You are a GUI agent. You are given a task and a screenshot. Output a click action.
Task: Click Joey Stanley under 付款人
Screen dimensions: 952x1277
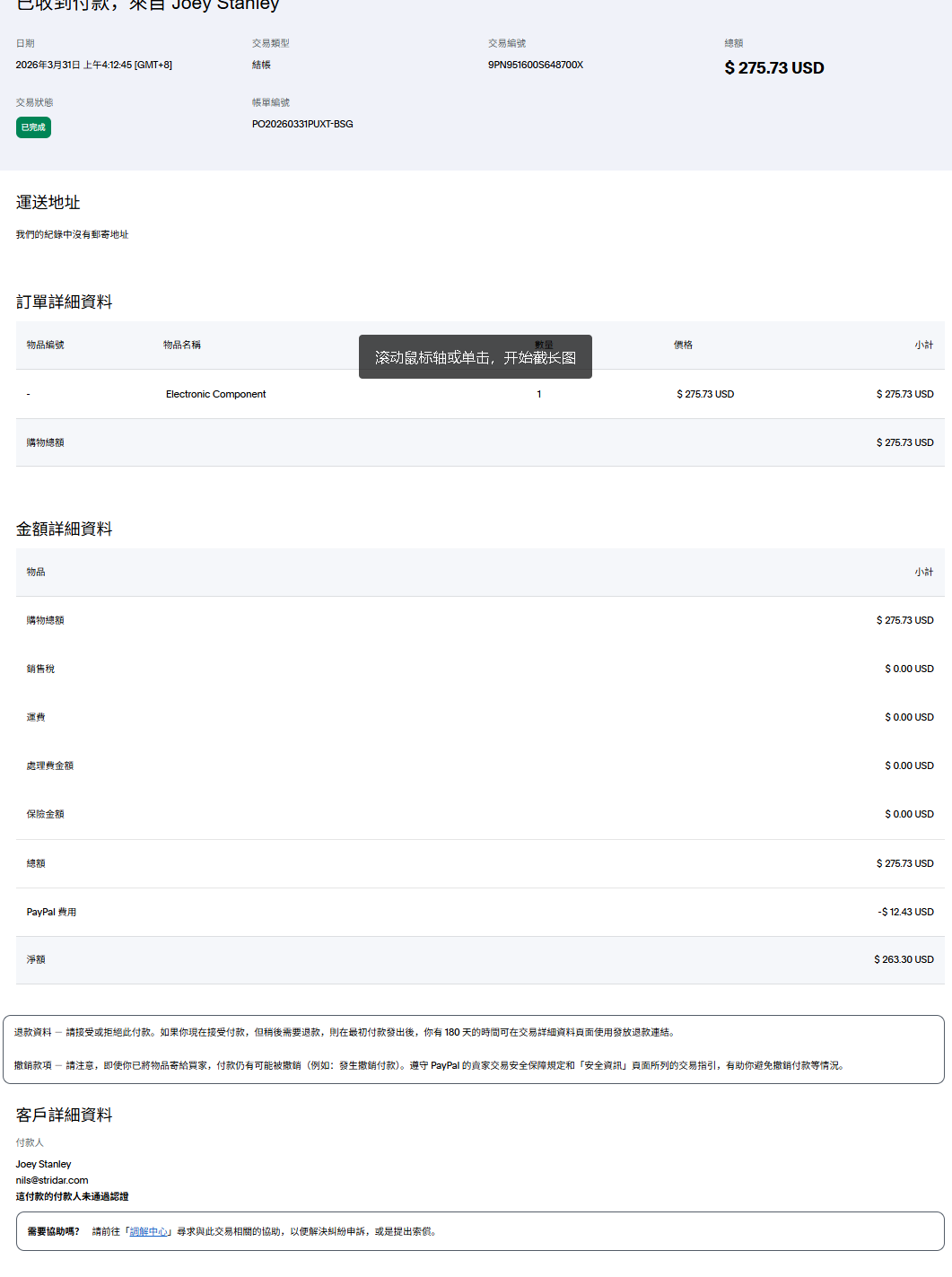43,1164
